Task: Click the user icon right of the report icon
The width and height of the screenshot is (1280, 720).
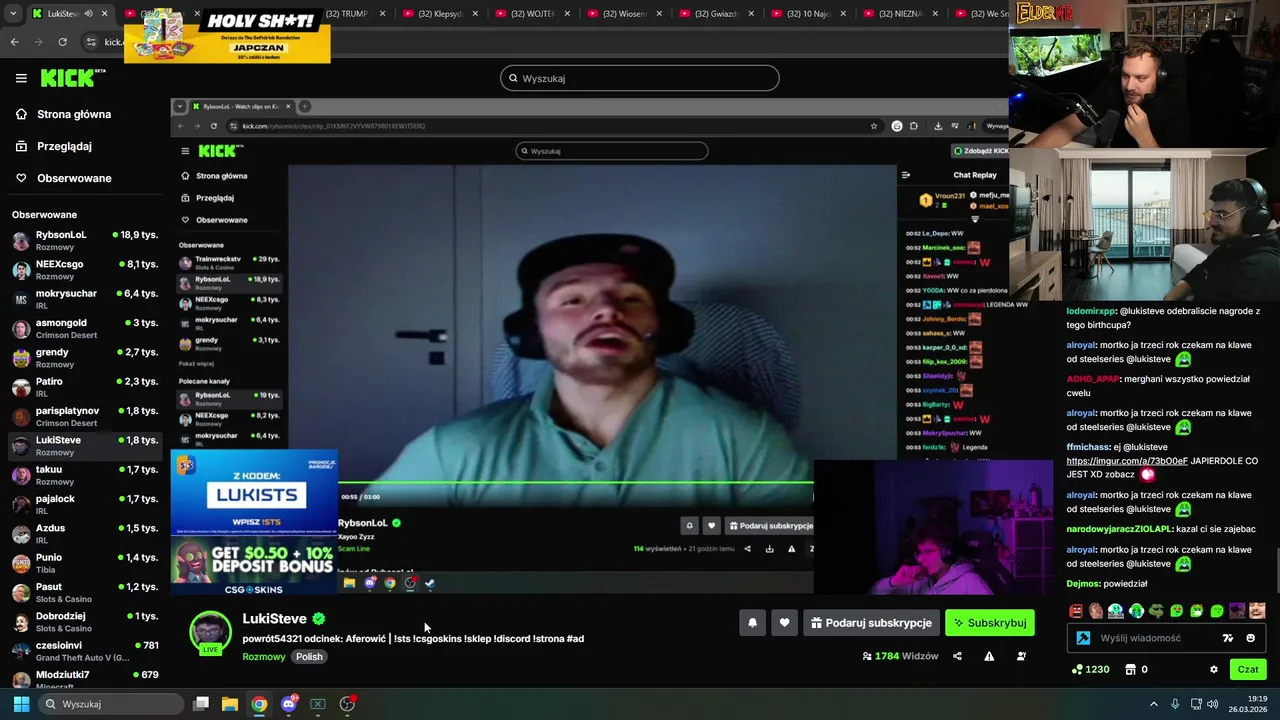Action: [1021, 656]
